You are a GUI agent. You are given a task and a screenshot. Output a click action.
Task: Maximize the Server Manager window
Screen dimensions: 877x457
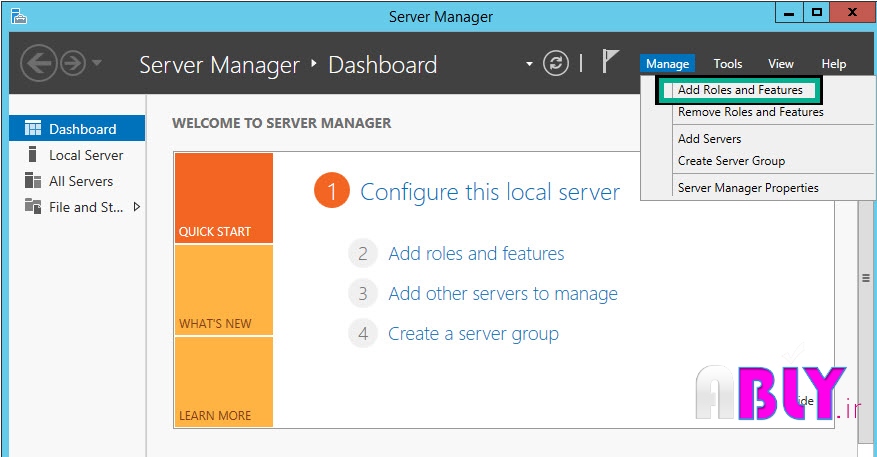(x=817, y=12)
